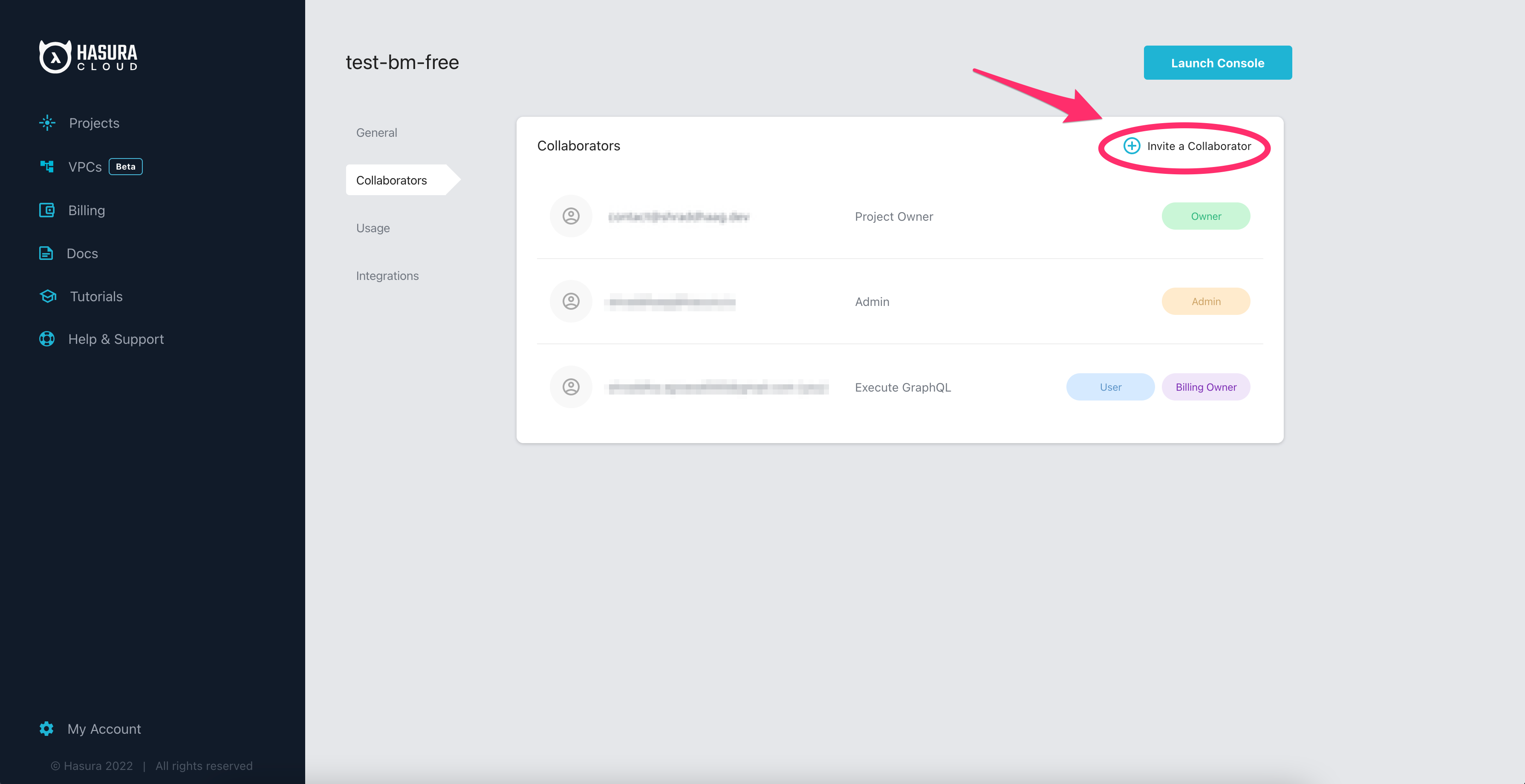Click the Admin collaborator avatar

pyautogui.click(x=570, y=300)
